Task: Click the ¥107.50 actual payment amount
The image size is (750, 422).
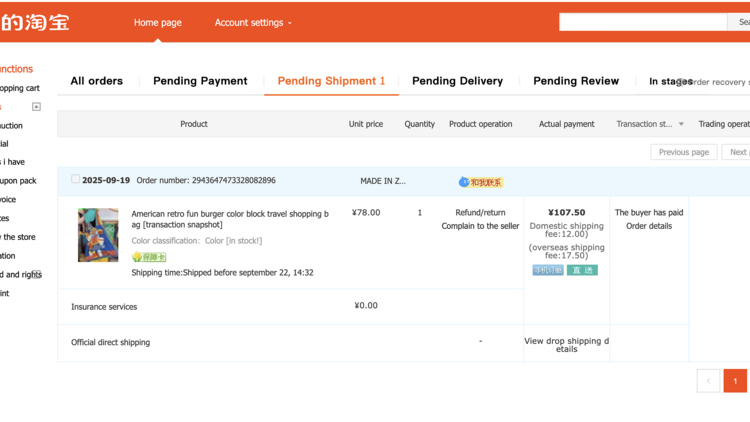Action: [x=566, y=212]
